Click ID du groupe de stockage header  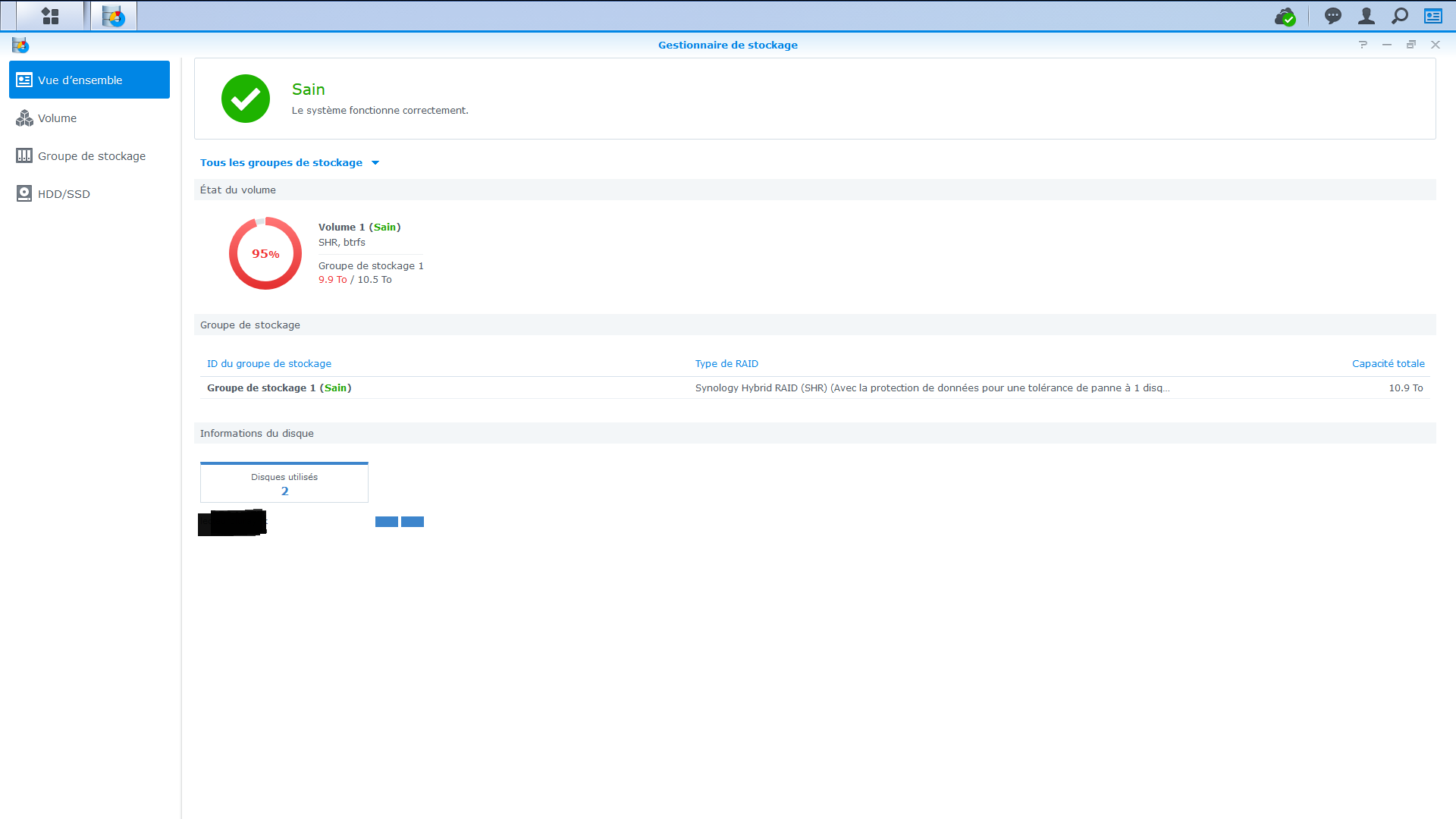(268, 364)
